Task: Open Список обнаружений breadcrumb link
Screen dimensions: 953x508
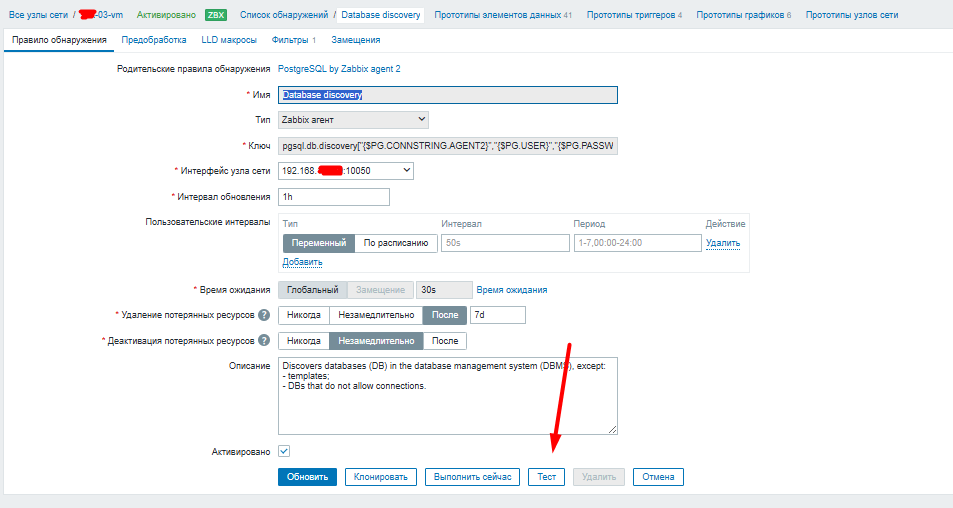Action: pos(284,15)
